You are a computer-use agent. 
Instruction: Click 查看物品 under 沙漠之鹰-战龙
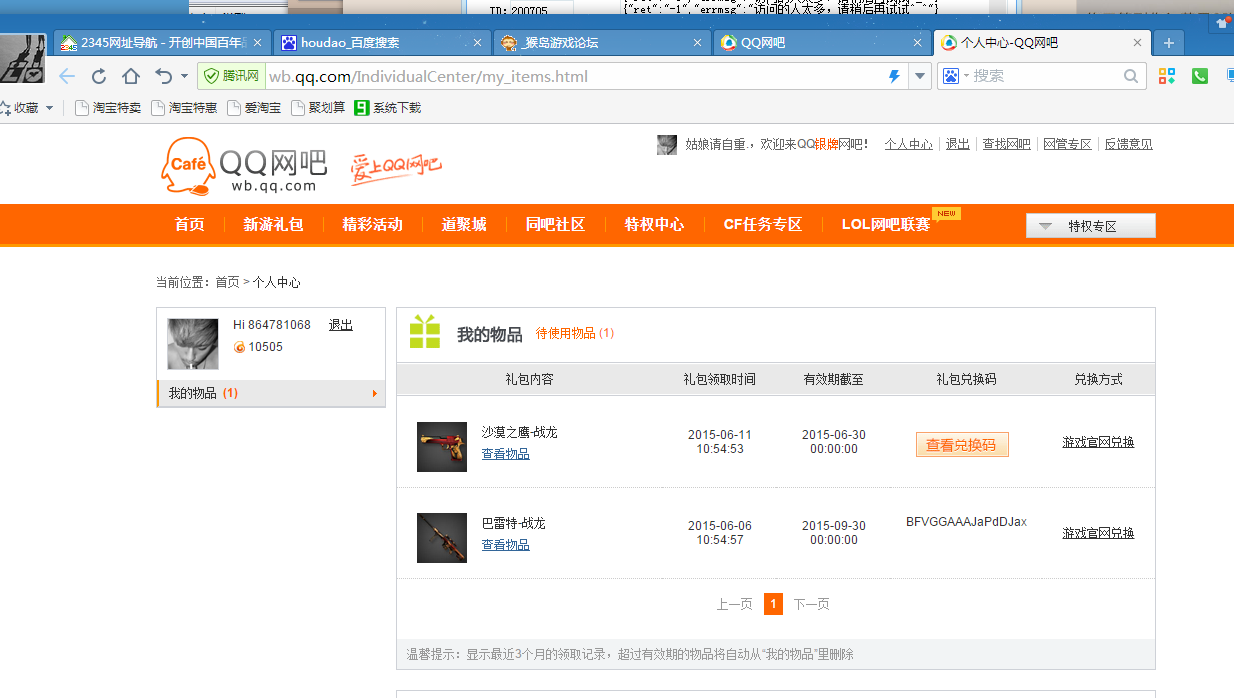point(506,454)
